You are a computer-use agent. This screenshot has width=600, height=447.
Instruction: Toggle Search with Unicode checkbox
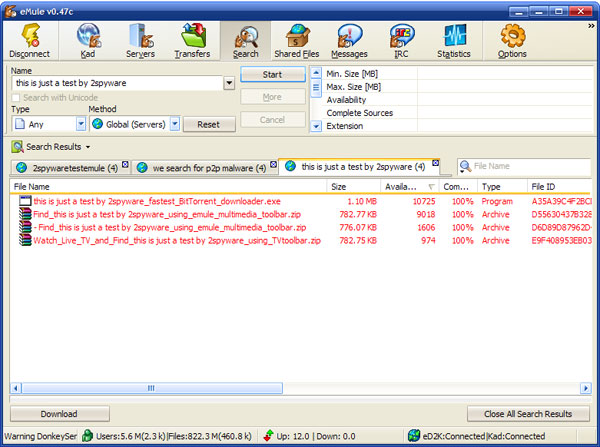[x=16, y=98]
